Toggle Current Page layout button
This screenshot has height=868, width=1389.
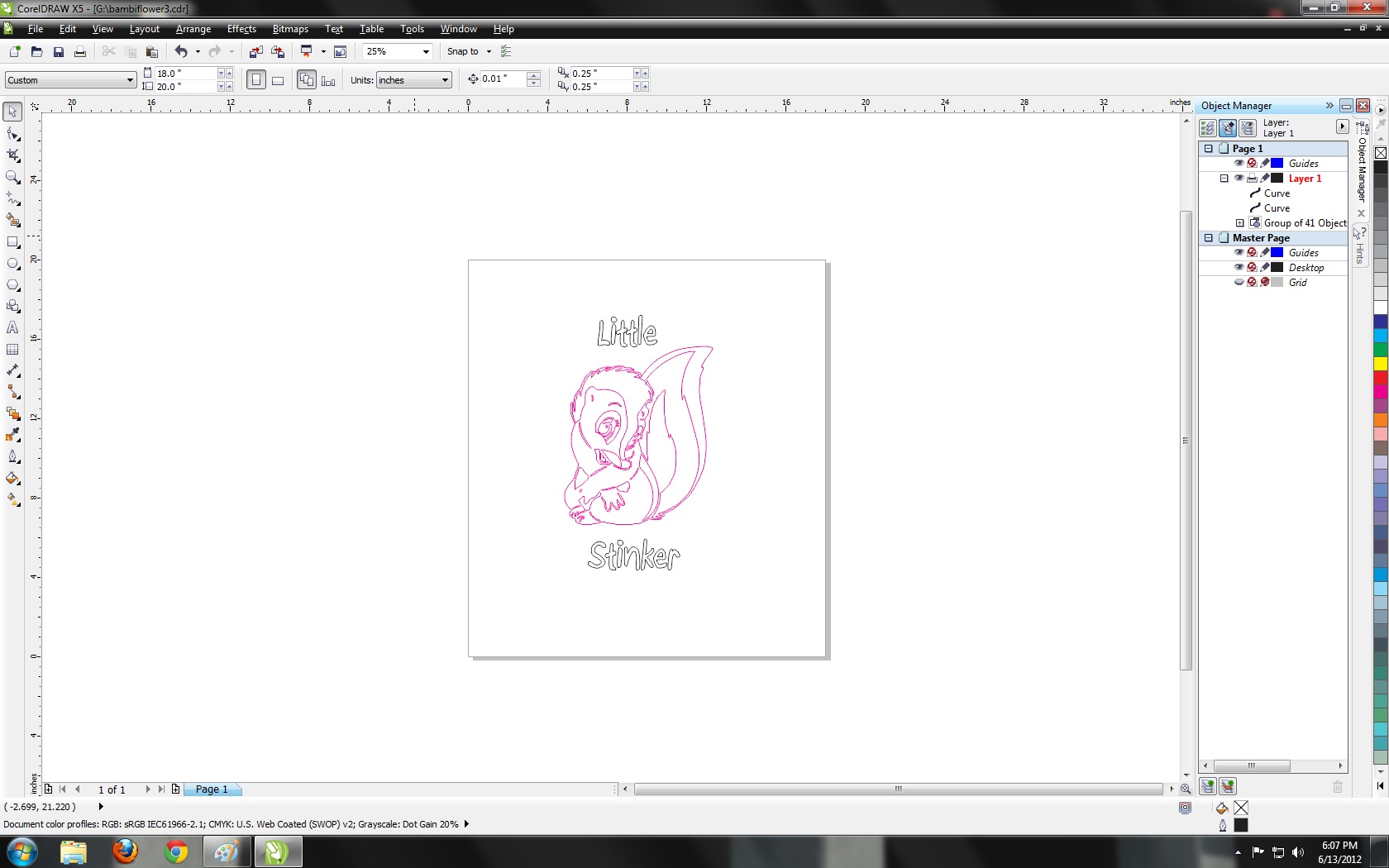tap(328, 80)
